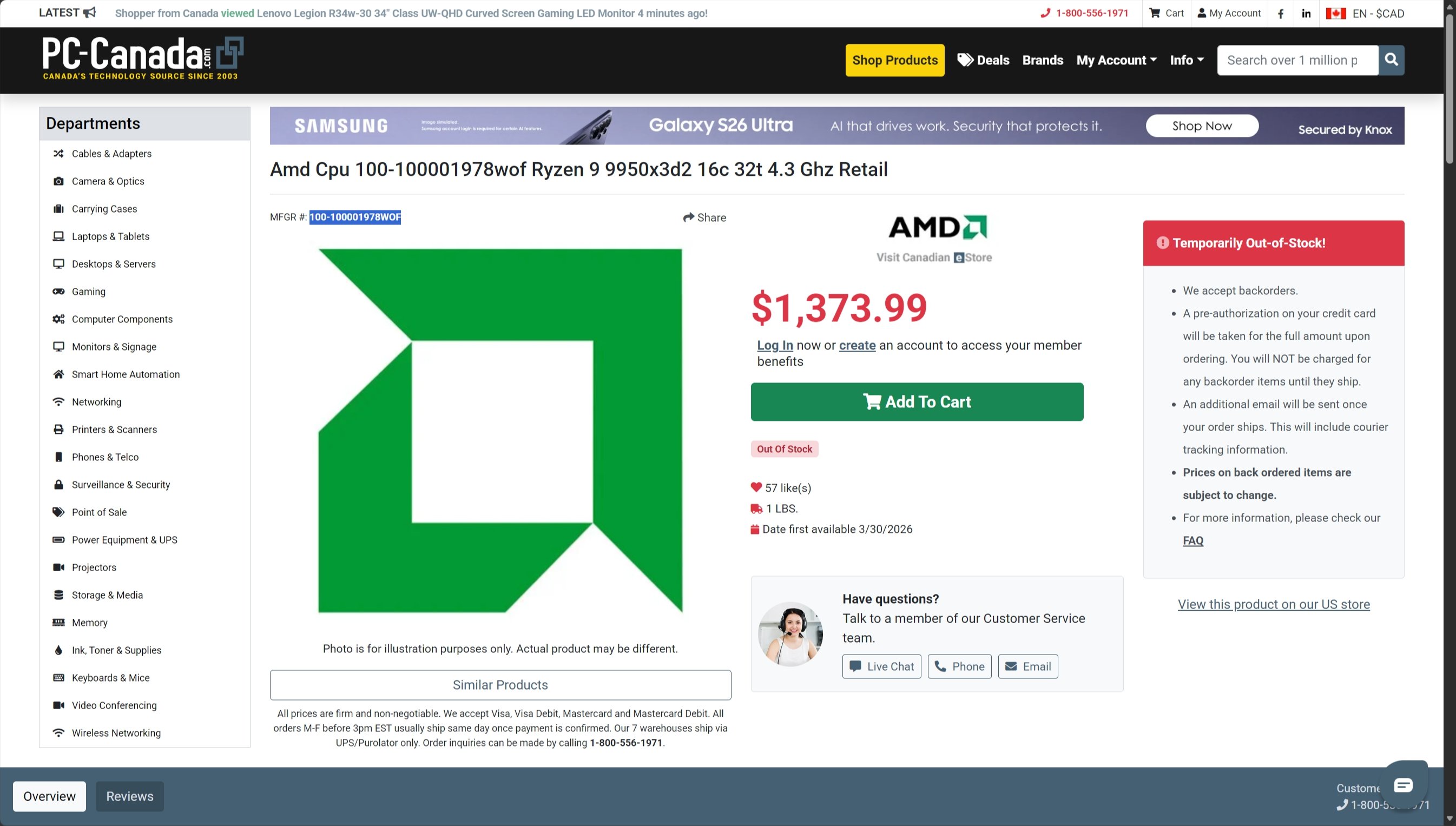Click the heart icon beside 57 likes
Image resolution: width=1456 pixels, height=826 pixels.
756,487
